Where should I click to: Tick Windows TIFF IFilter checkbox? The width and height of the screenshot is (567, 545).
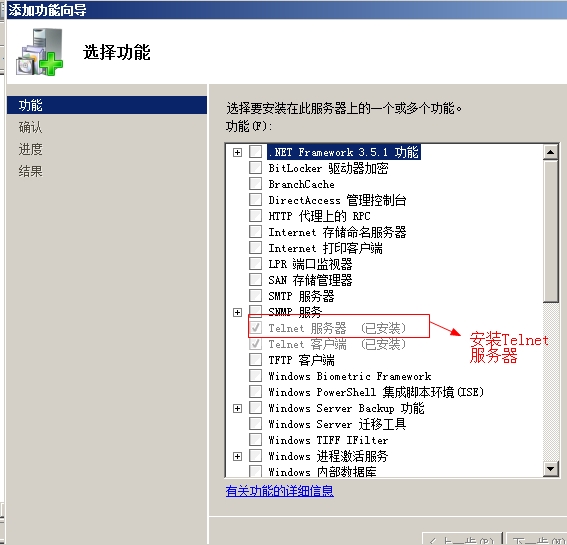(x=255, y=440)
